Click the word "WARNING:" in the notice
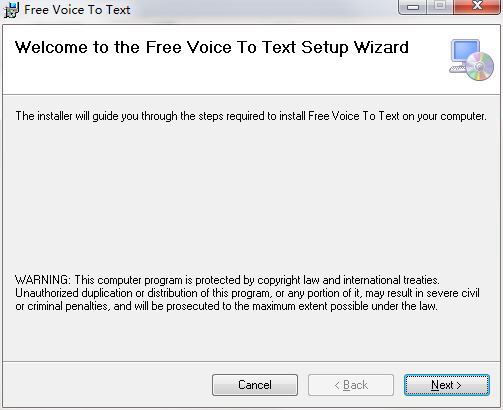 (43, 280)
